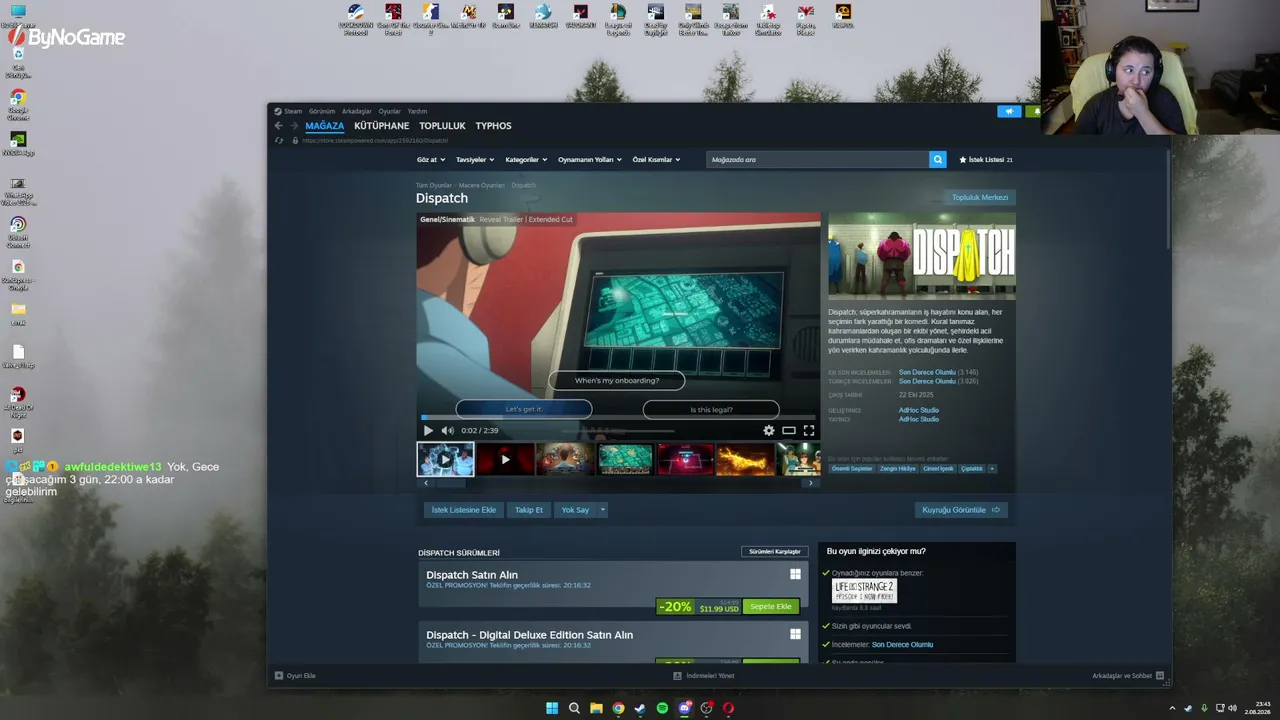
Task: Click the Steam announcements megaphone button
Action: point(1009,111)
